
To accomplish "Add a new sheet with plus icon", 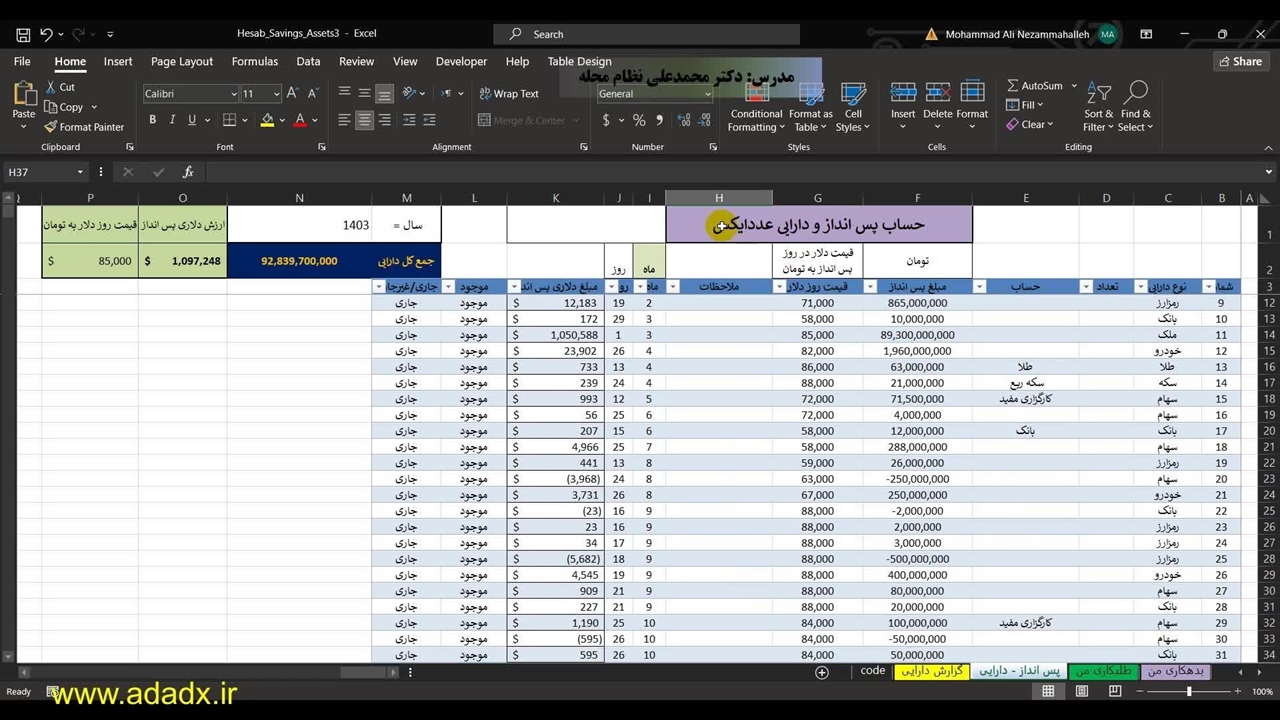I will (822, 673).
